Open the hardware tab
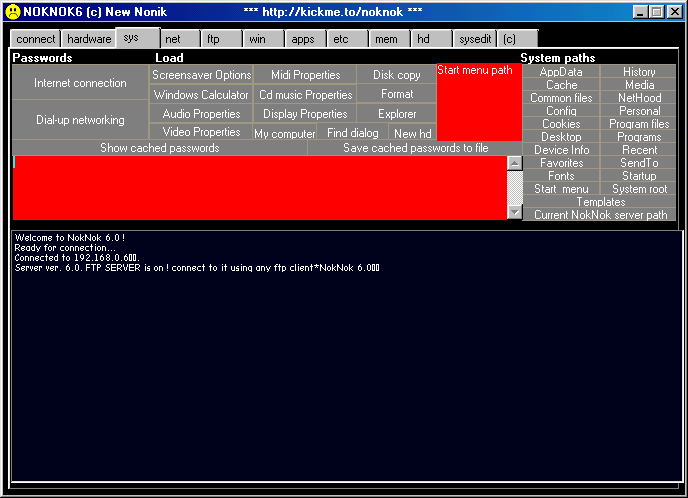Viewport: 688px width, 498px height. [x=89, y=39]
